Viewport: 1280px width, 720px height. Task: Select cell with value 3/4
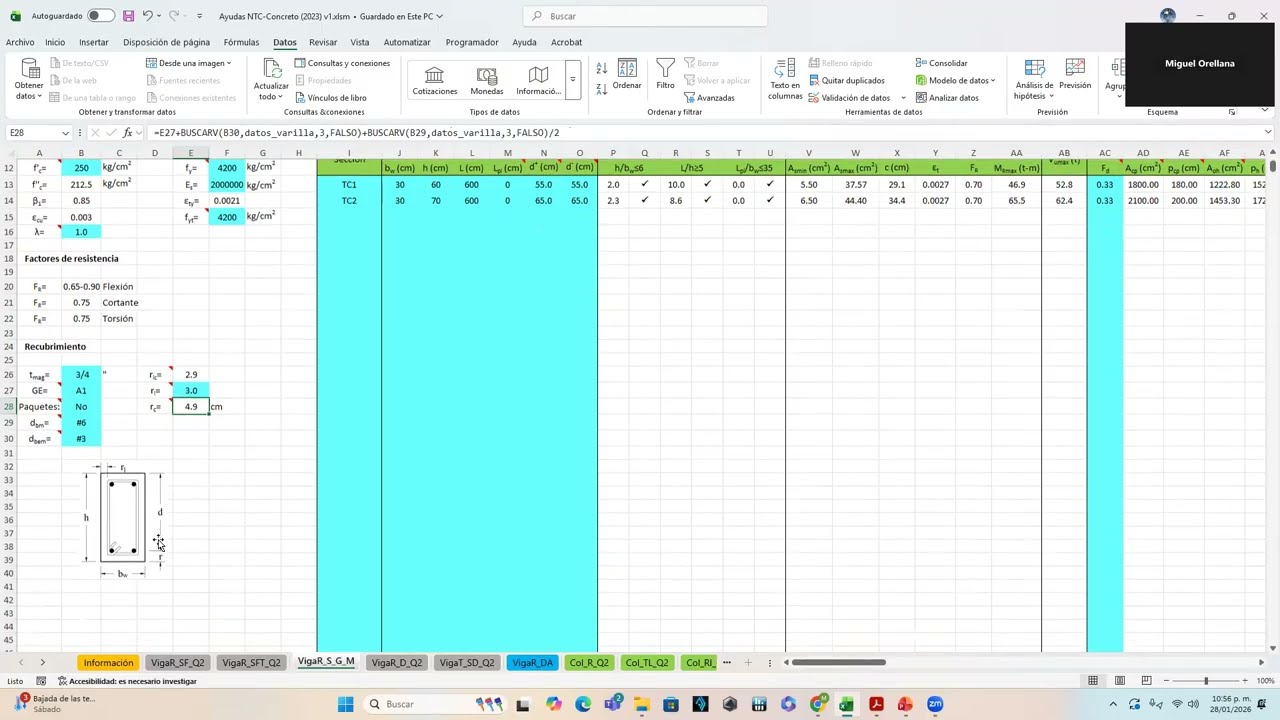[81, 375]
